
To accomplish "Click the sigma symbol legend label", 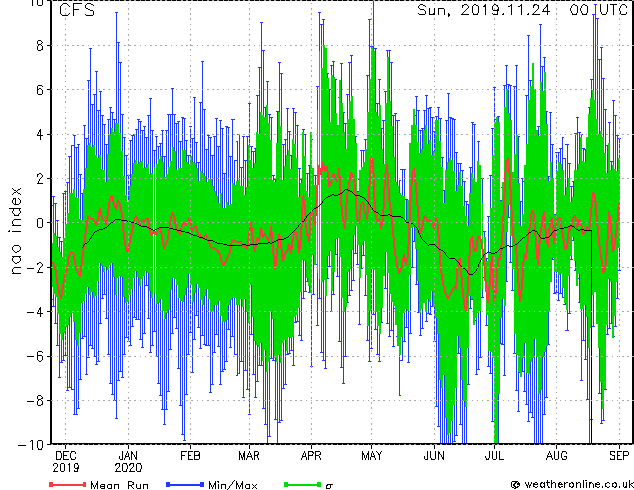I will click(x=329, y=486).
